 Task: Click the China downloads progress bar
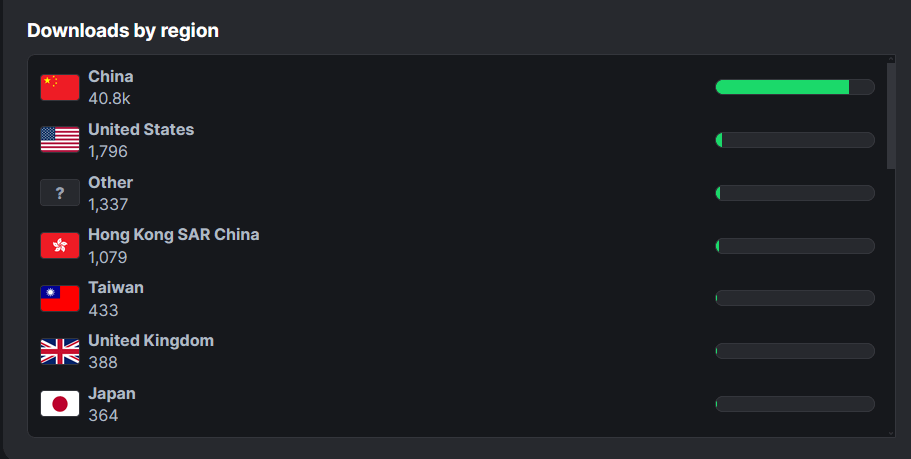click(x=795, y=87)
